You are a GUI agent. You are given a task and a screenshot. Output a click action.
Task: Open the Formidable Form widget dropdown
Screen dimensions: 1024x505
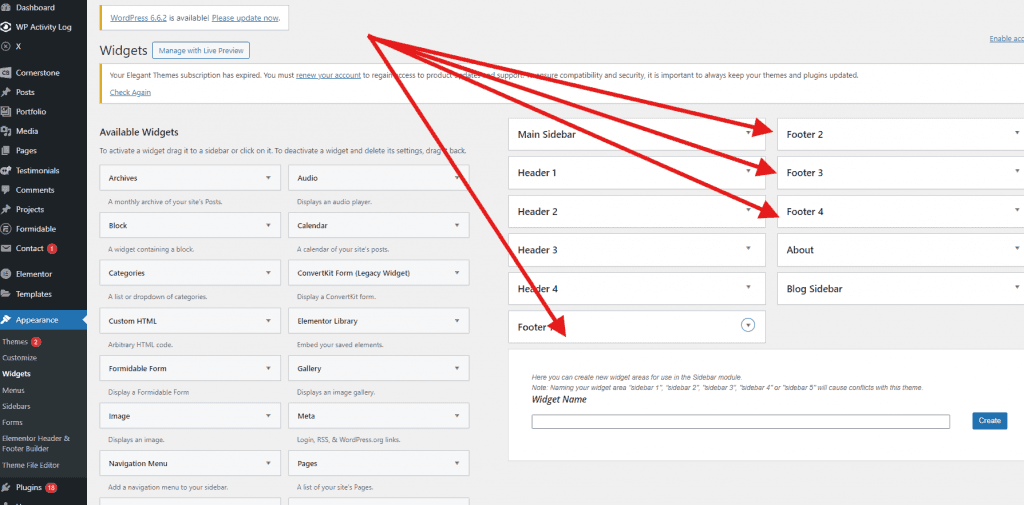tap(268, 368)
